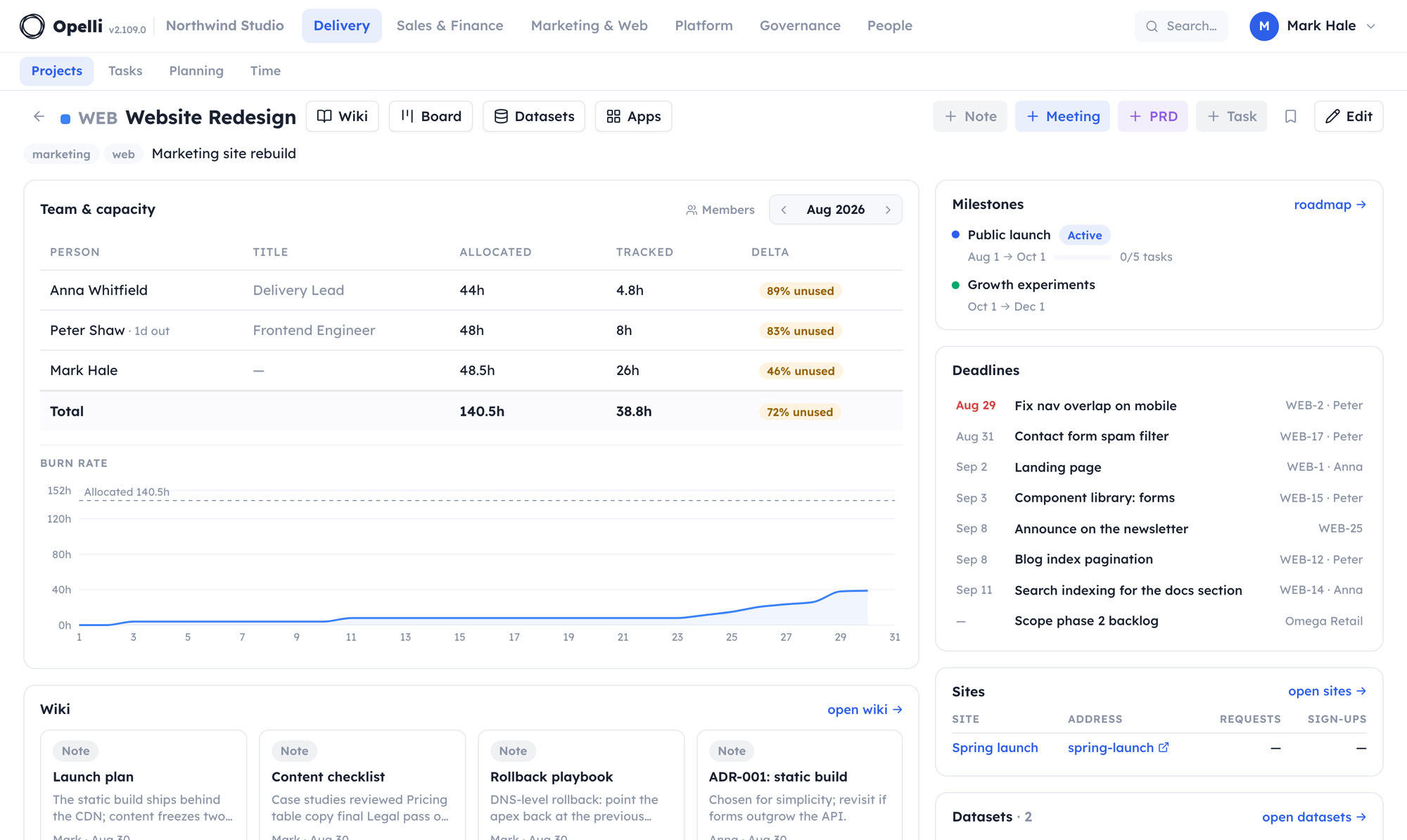1407x840 pixels.
Task: Switch to the Planning tab
Action: point(196,70)
